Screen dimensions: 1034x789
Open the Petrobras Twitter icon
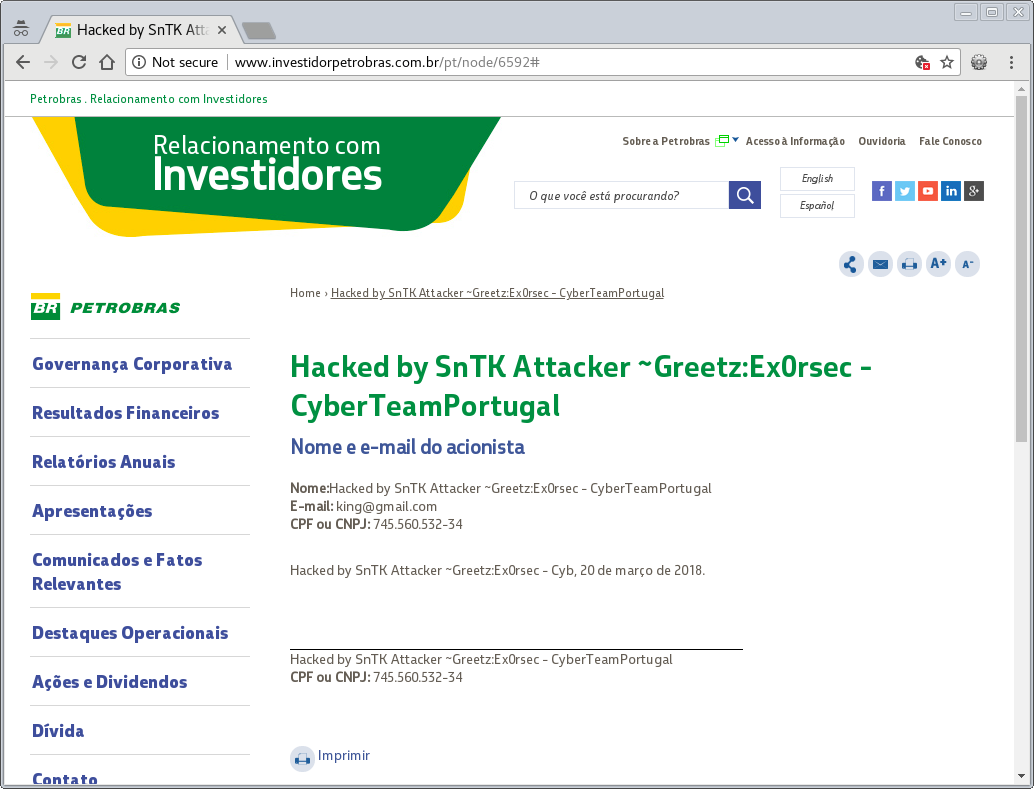(x=905, y=191)
